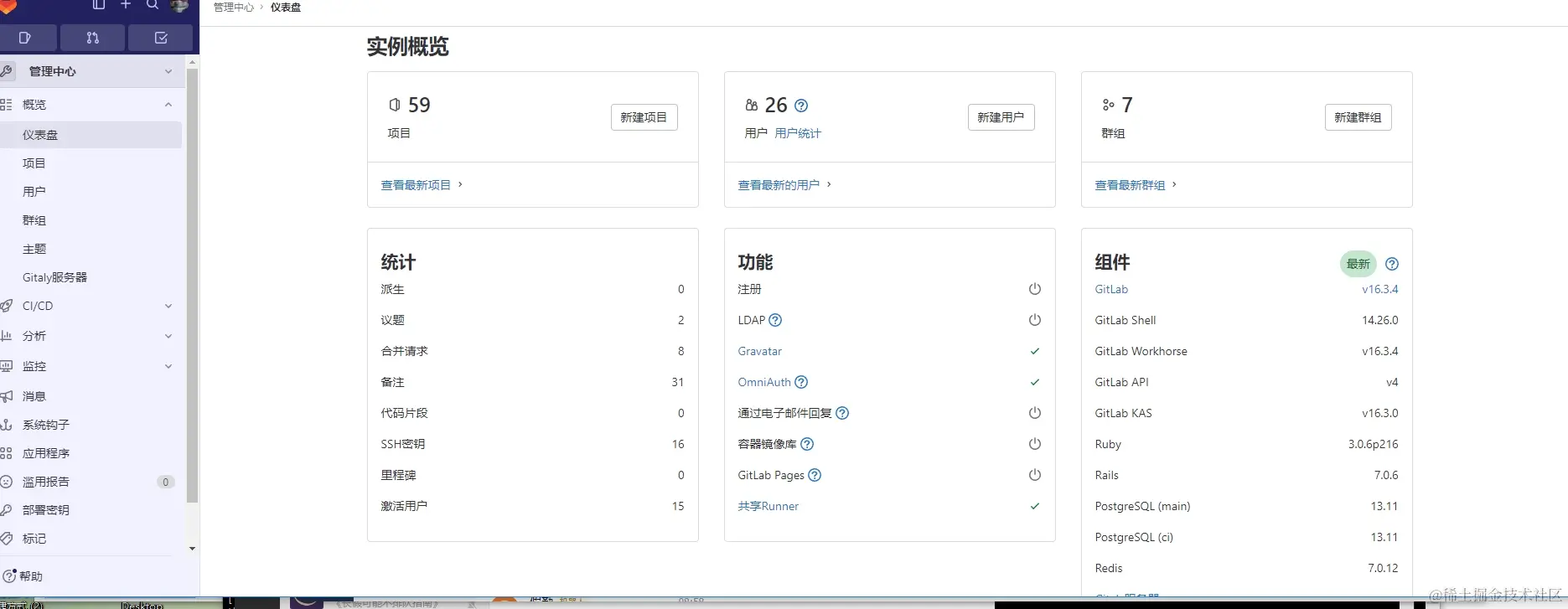
Task: Open the 用户统计 link
Action: point(798,133)
